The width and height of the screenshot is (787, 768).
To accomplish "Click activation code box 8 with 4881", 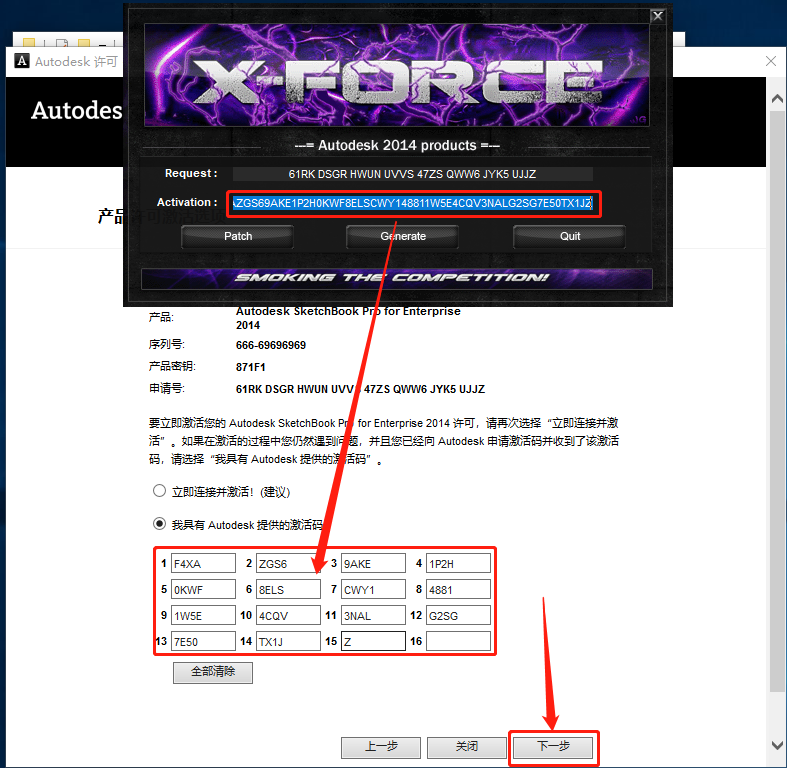I will (x=458, y=589).
